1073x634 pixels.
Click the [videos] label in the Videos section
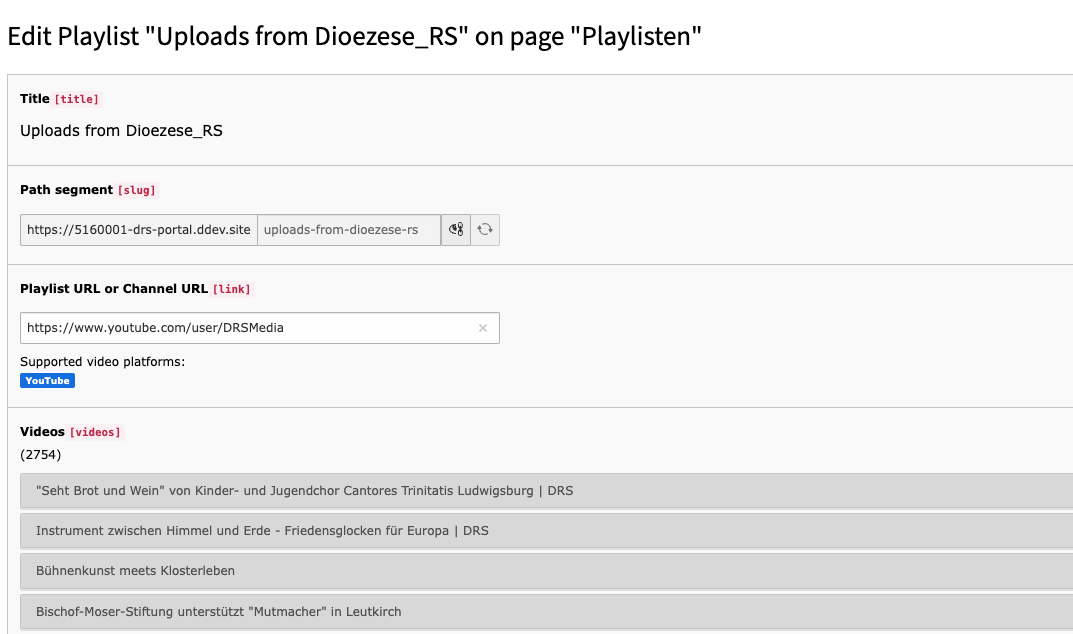(96, 432)
